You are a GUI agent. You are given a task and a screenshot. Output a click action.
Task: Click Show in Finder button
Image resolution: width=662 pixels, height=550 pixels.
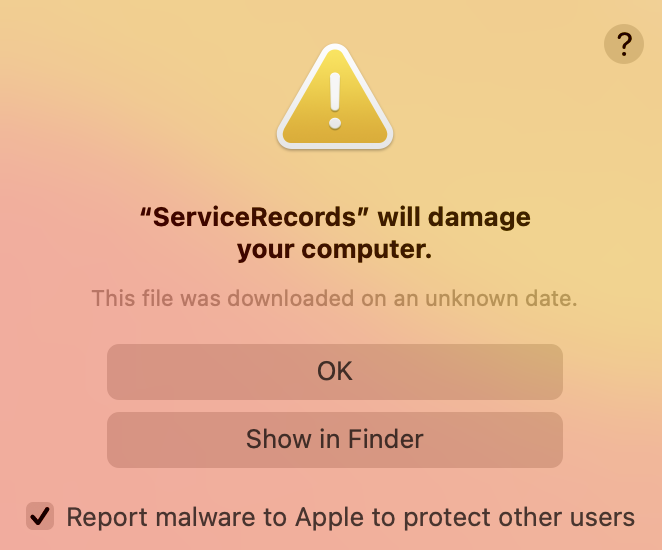click(335, 439)
